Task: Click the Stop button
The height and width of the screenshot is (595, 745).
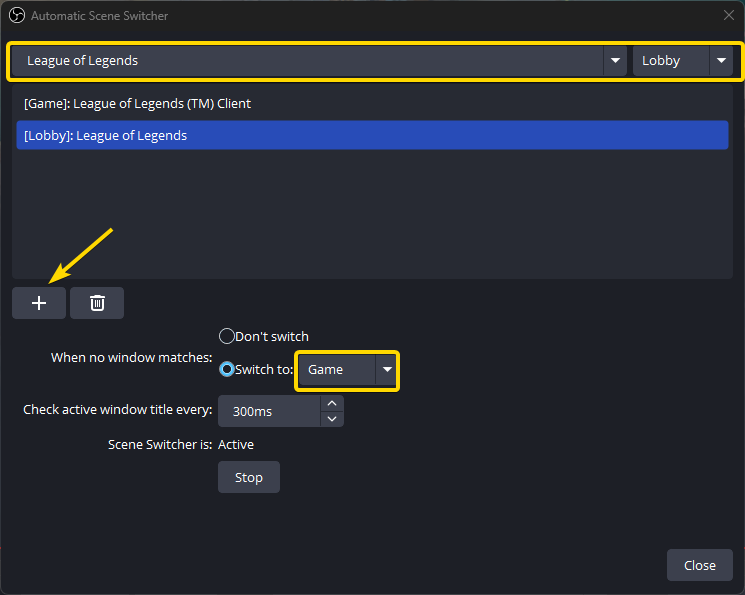Action: [248, 477]
